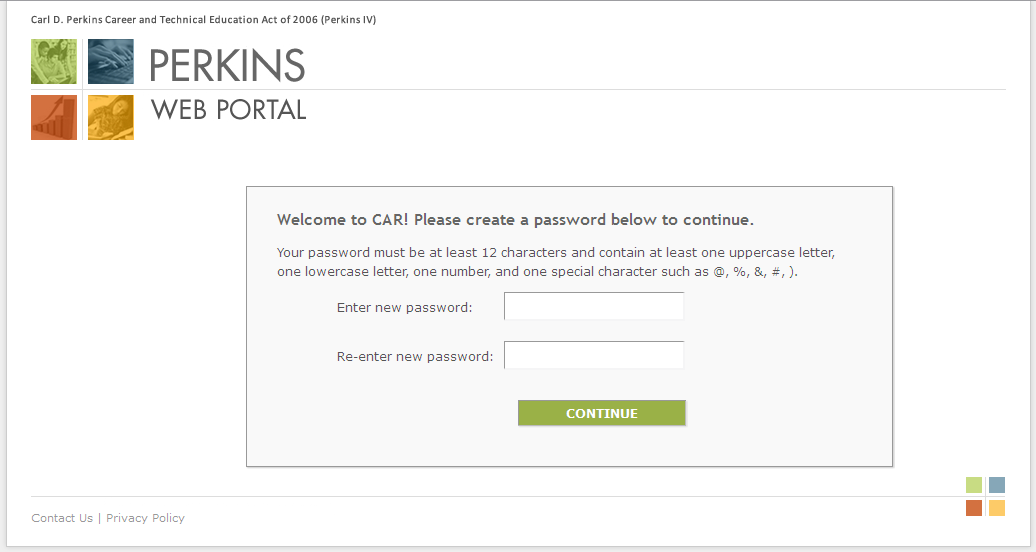Focus the Re-enter new password field

tap(594, 355)
